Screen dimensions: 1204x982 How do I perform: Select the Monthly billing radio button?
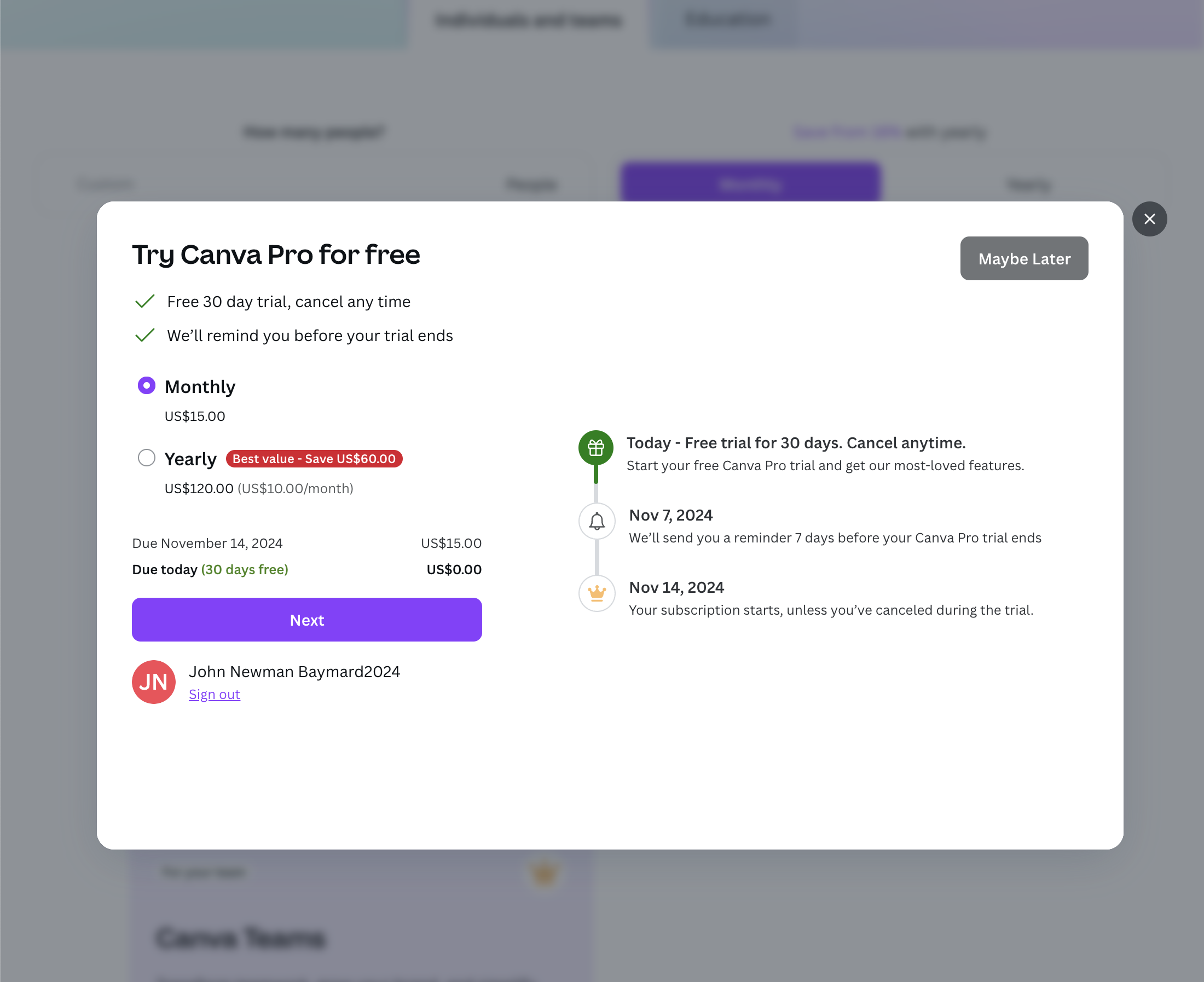pos(147,386)
